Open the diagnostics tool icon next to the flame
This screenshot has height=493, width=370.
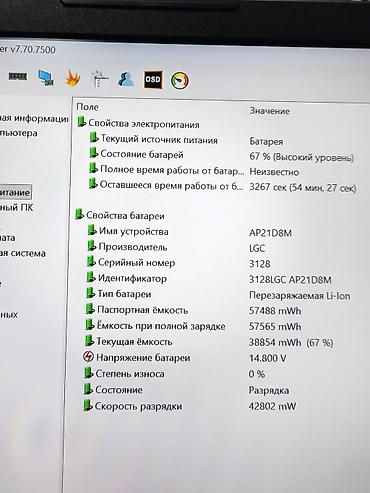pyautogui.click(x=99, y=79)
